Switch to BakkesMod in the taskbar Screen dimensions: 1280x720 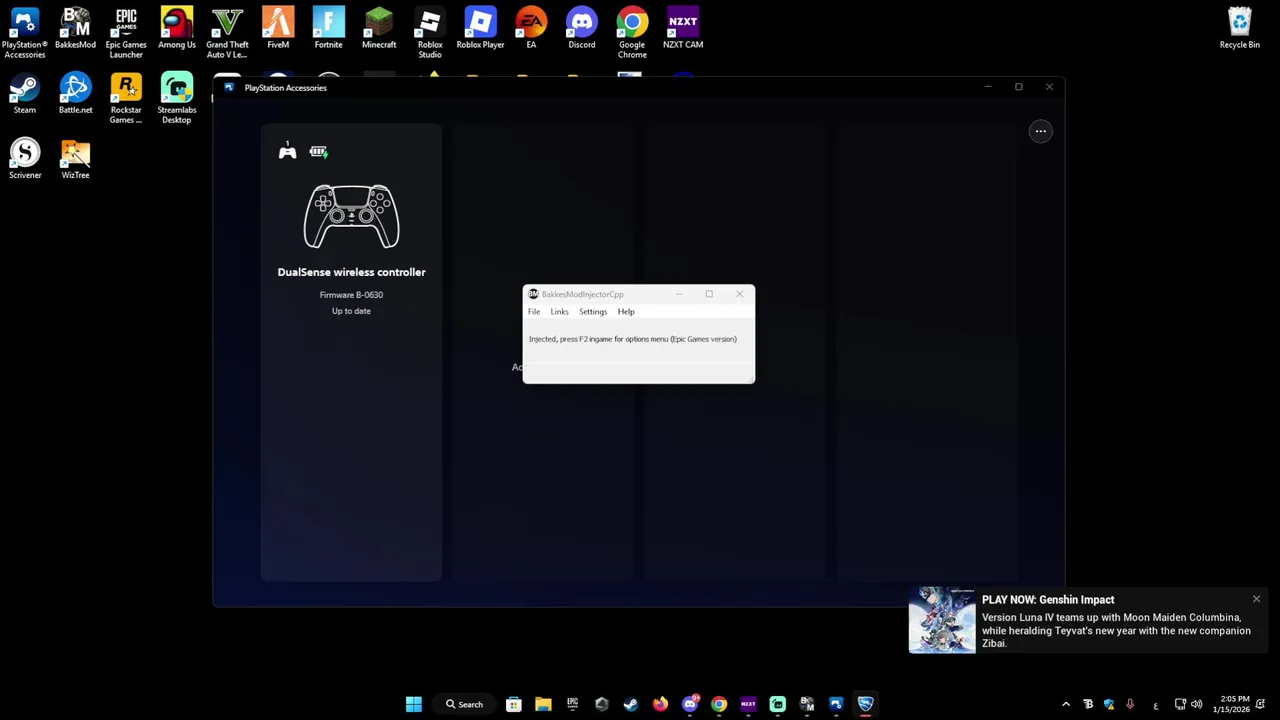[807, 704]
